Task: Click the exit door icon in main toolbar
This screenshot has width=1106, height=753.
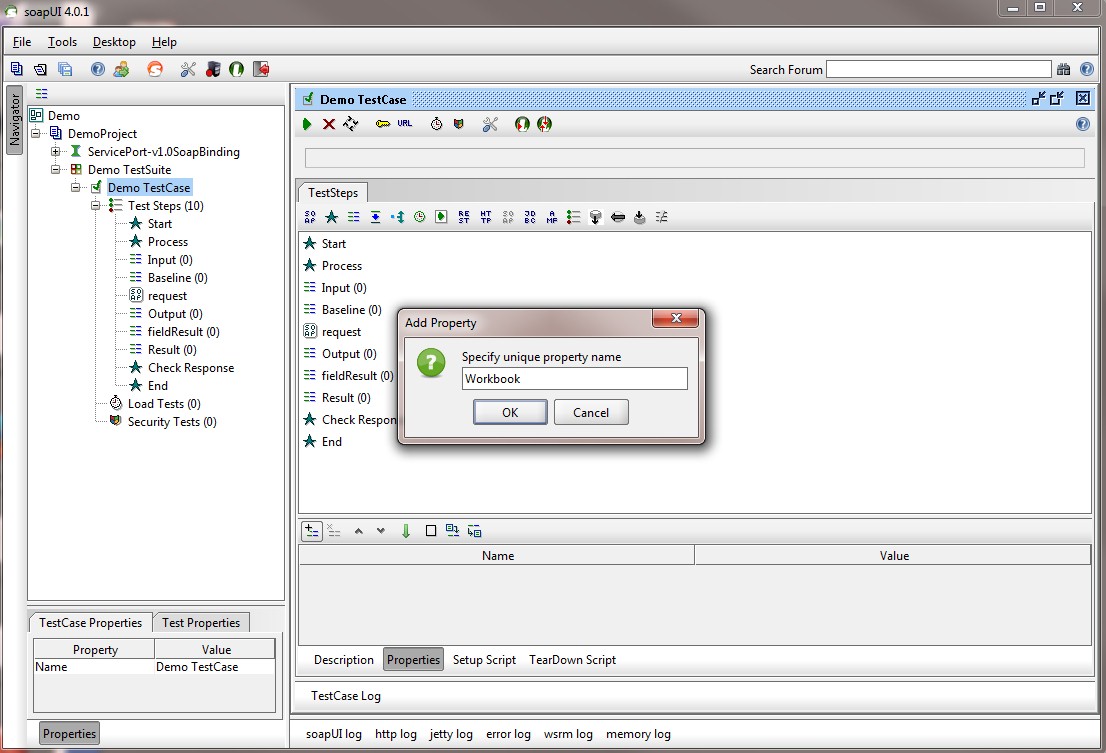Action: click(x=262, y=69)
